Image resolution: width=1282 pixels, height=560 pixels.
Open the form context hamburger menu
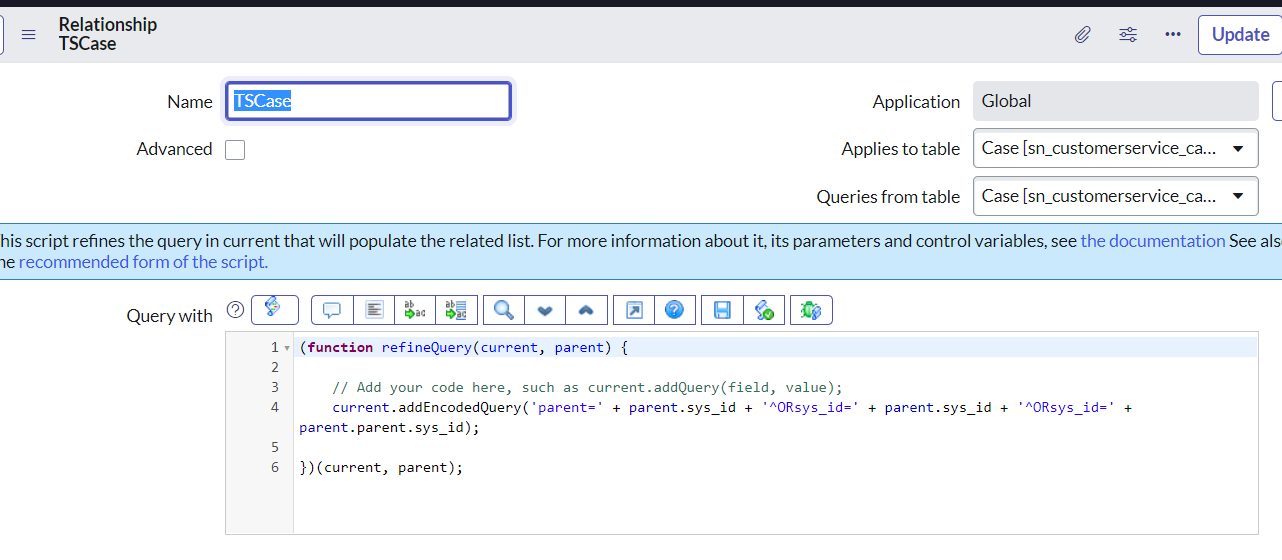point(29,35)
